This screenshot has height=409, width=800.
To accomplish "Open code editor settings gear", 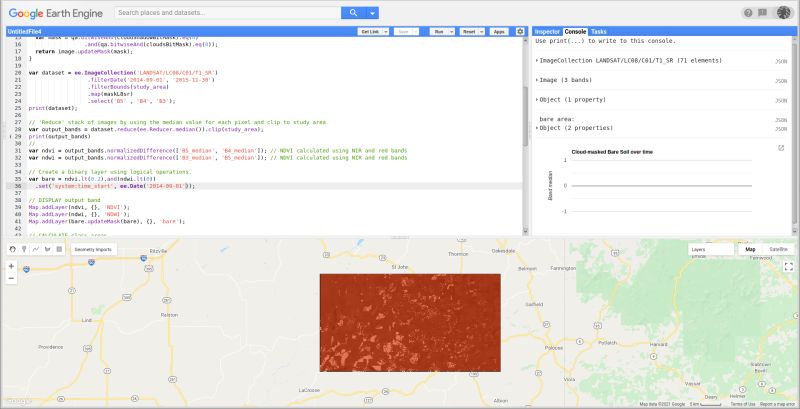I will 520,32.
